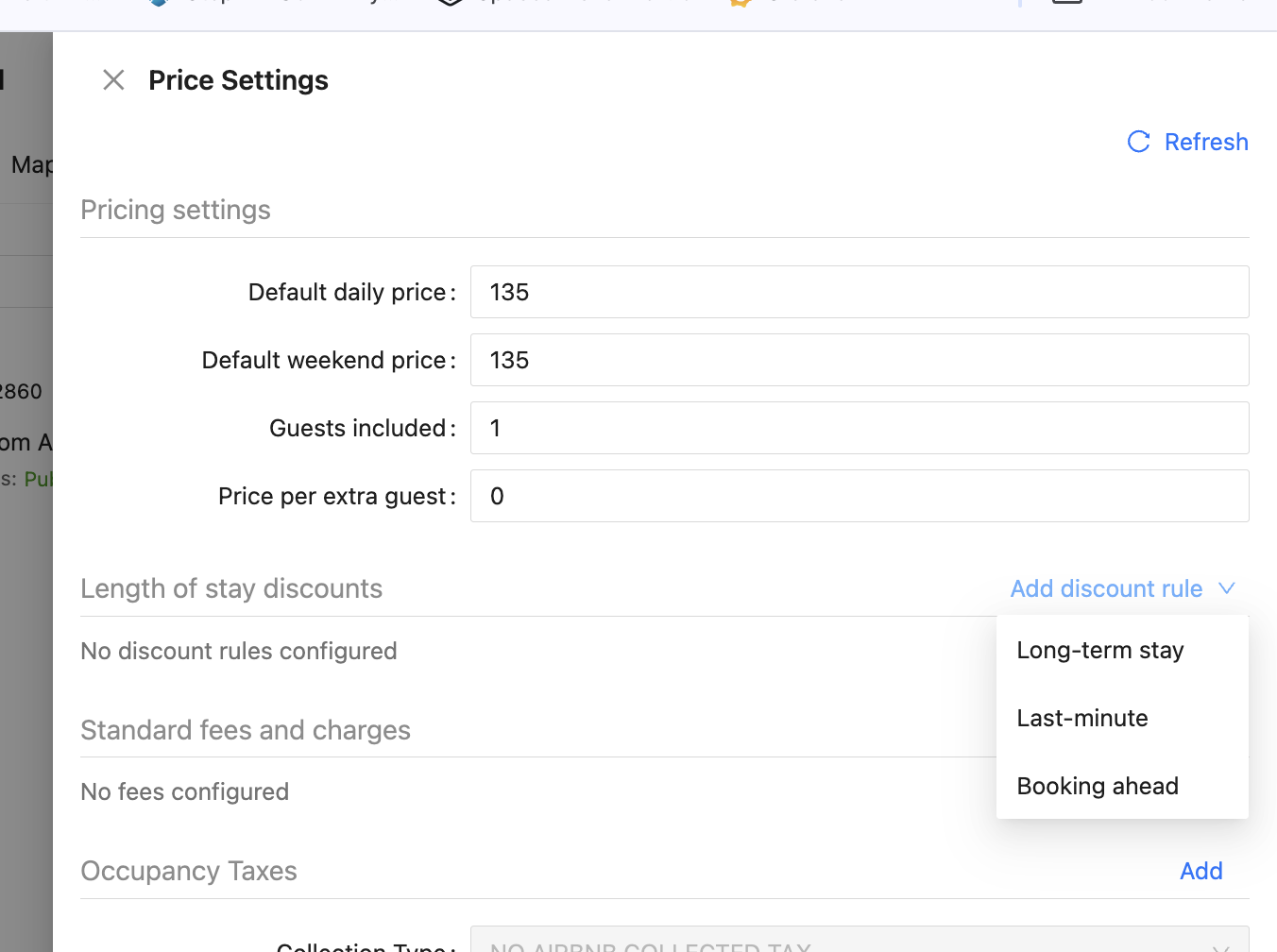
Task: Edit the Price per extra guest field
Action: (860, 496)
